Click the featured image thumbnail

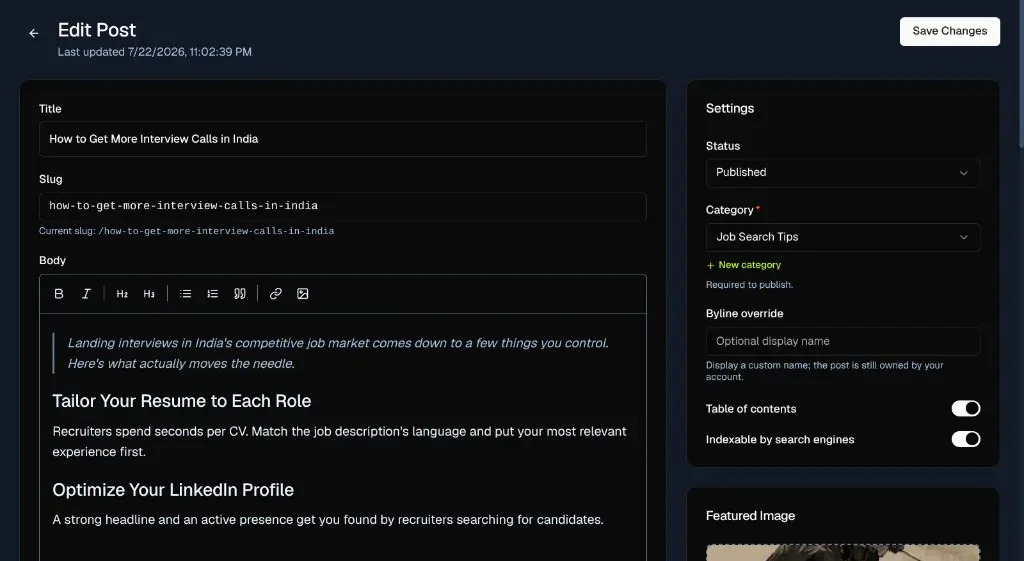pyautogui.click(x=842, y=552)
